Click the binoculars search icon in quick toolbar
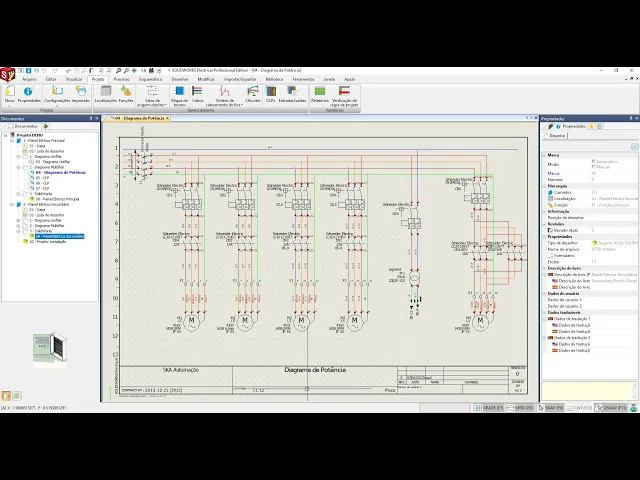The width and height of the screenshot is (640, 480). click(151, 71)
